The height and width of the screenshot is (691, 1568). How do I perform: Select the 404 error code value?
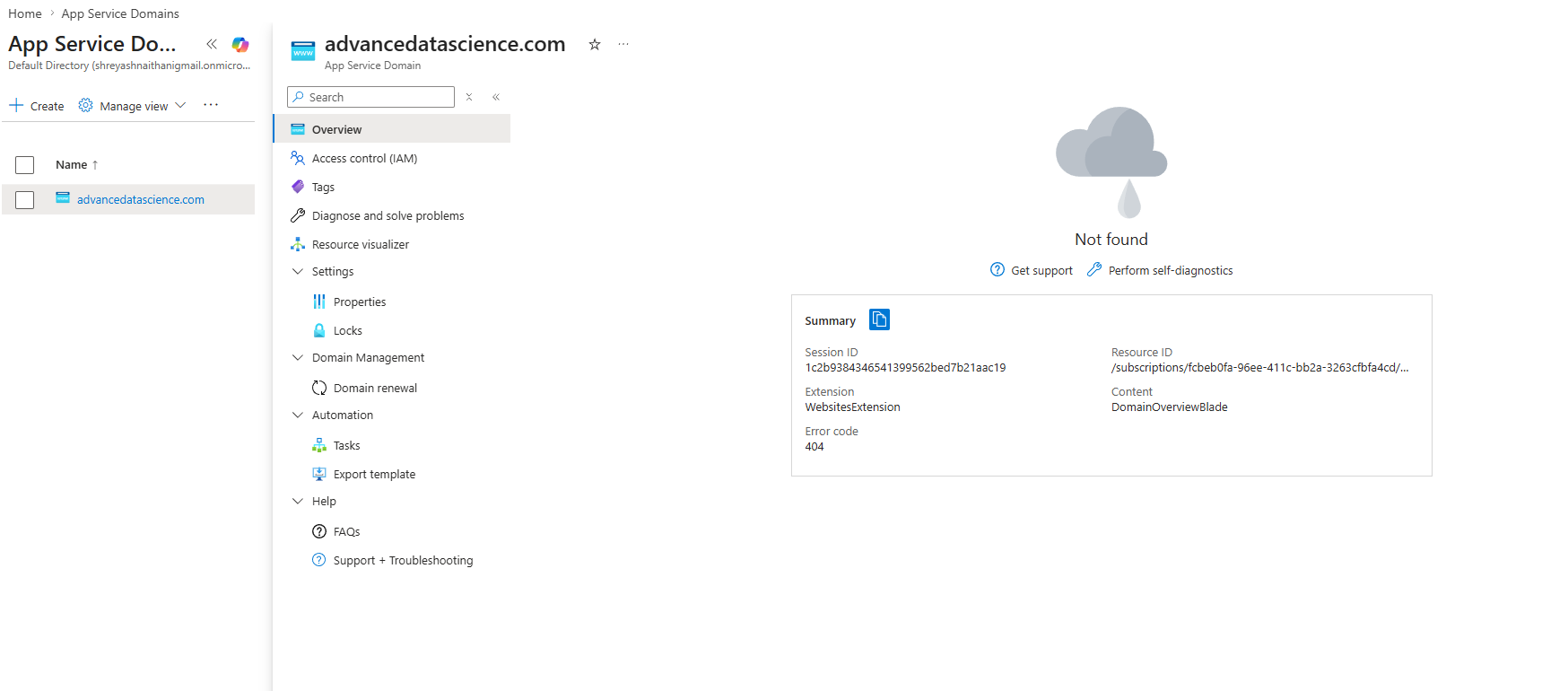point(814,446)
